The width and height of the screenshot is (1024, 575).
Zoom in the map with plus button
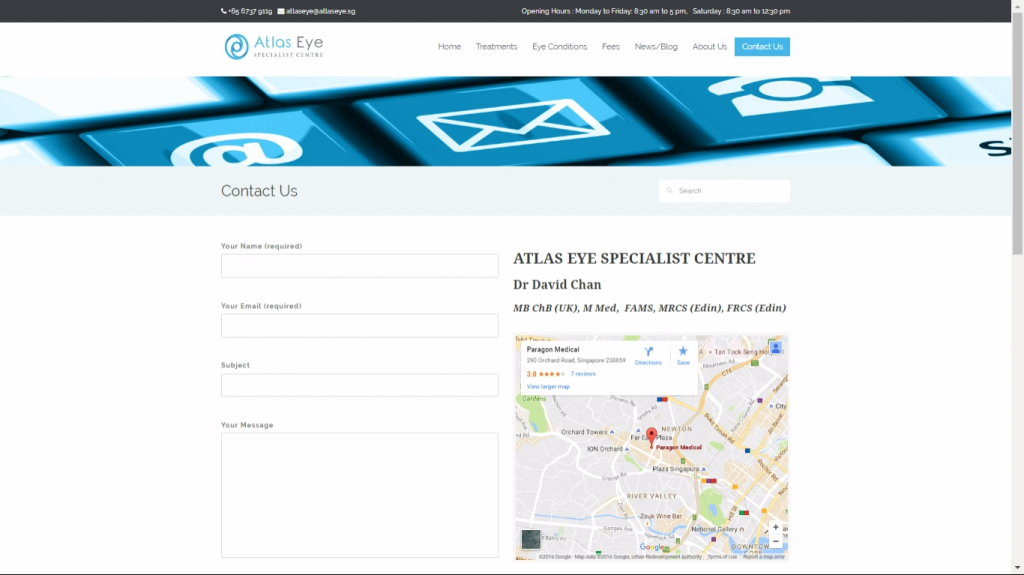point(775,527)
